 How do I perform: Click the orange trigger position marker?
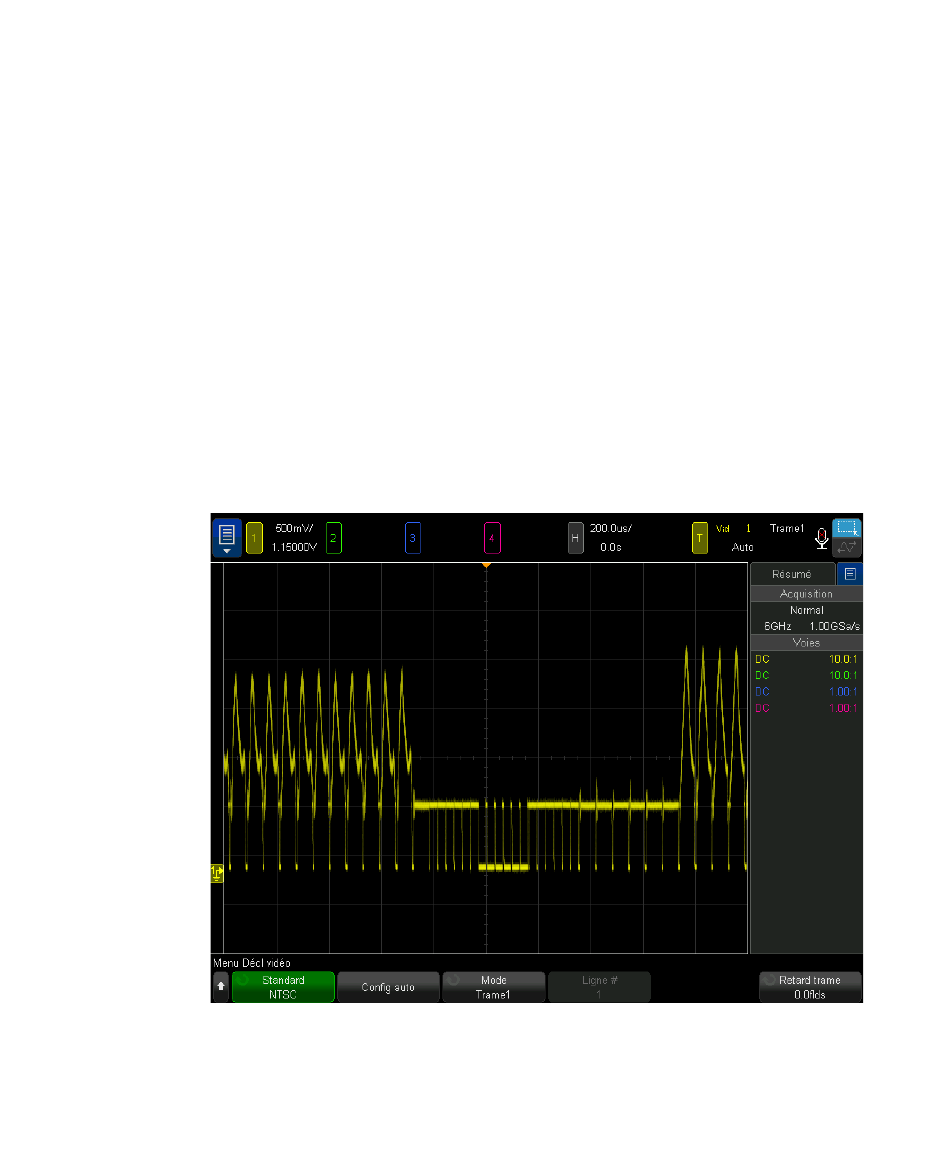486,565
